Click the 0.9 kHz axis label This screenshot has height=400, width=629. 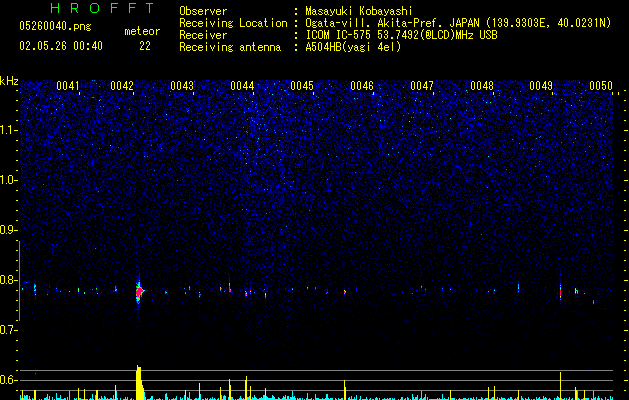point(9,230)
